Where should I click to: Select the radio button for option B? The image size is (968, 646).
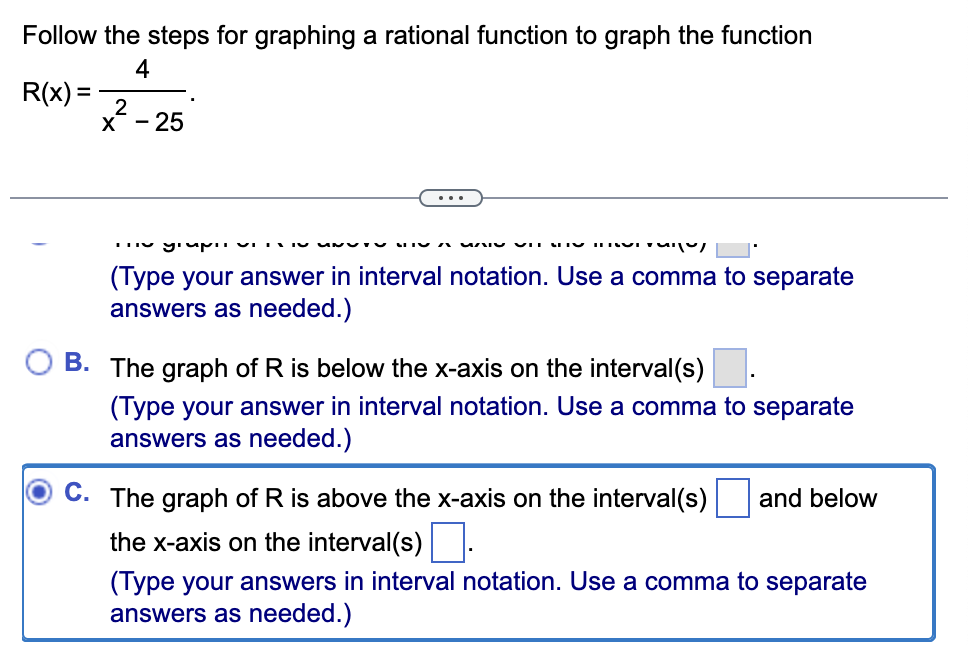(38, 362)
